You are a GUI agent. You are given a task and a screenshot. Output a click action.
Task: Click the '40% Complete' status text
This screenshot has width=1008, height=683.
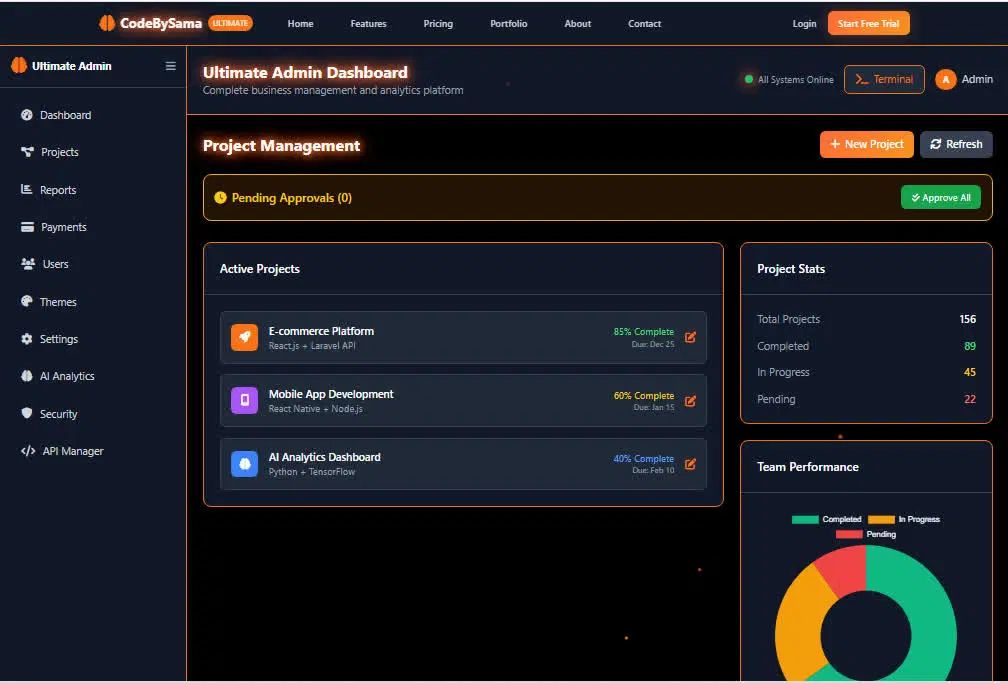point(644,459)
